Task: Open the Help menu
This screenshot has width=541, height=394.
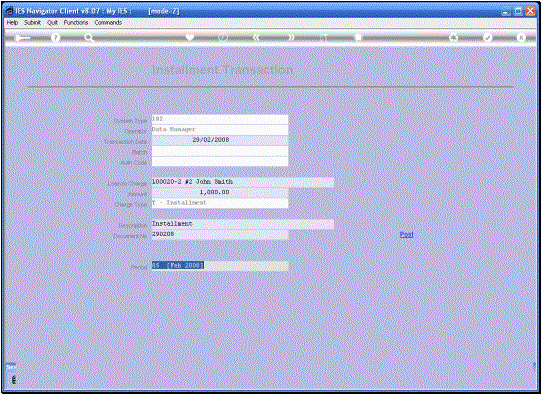Action: (12, 22)
